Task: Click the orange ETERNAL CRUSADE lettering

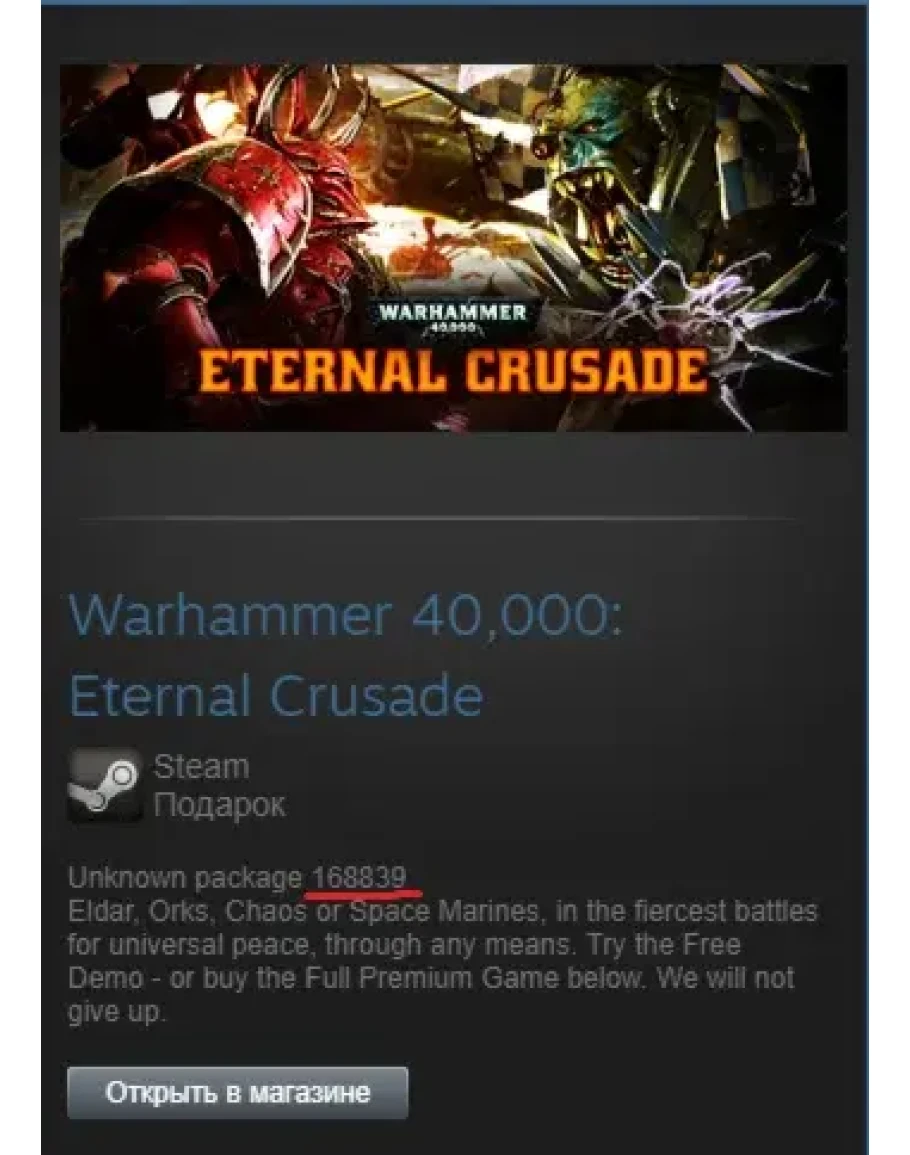Action: (453, 370)
